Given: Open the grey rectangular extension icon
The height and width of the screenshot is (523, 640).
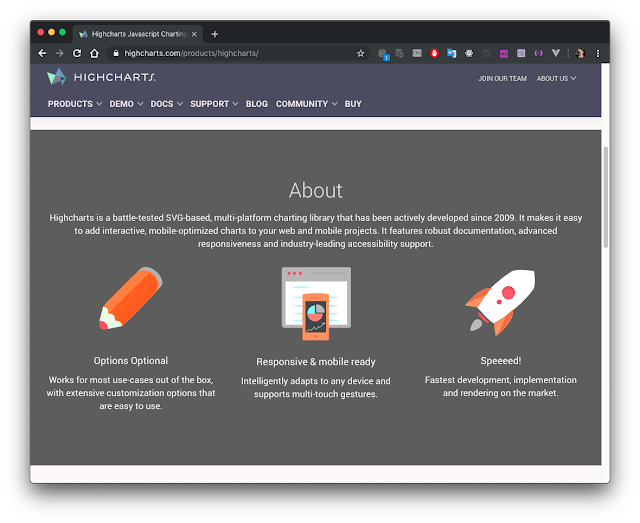Looking at the screenshot, I should [x=417, y=53].
